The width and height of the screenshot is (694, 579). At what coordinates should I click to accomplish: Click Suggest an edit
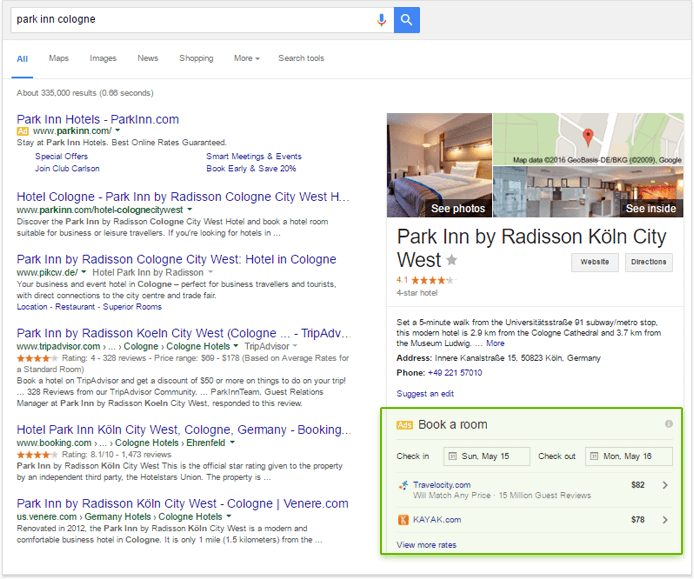(x=425, y=394)
